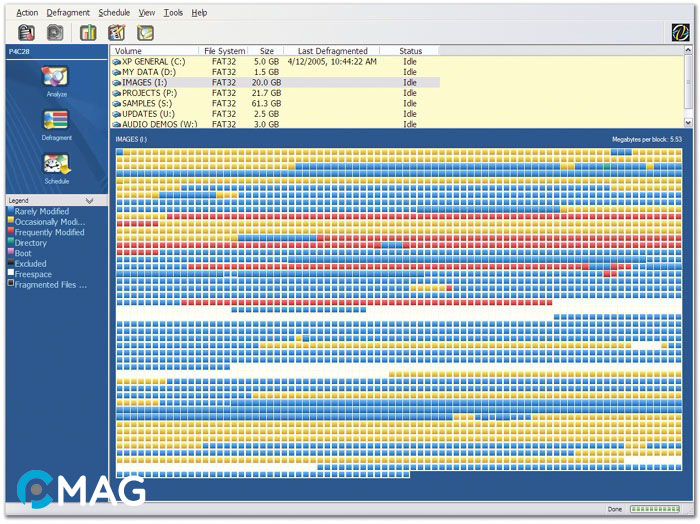Select the XP GENERAL (C:) volume row

click(x=275, y=62)
